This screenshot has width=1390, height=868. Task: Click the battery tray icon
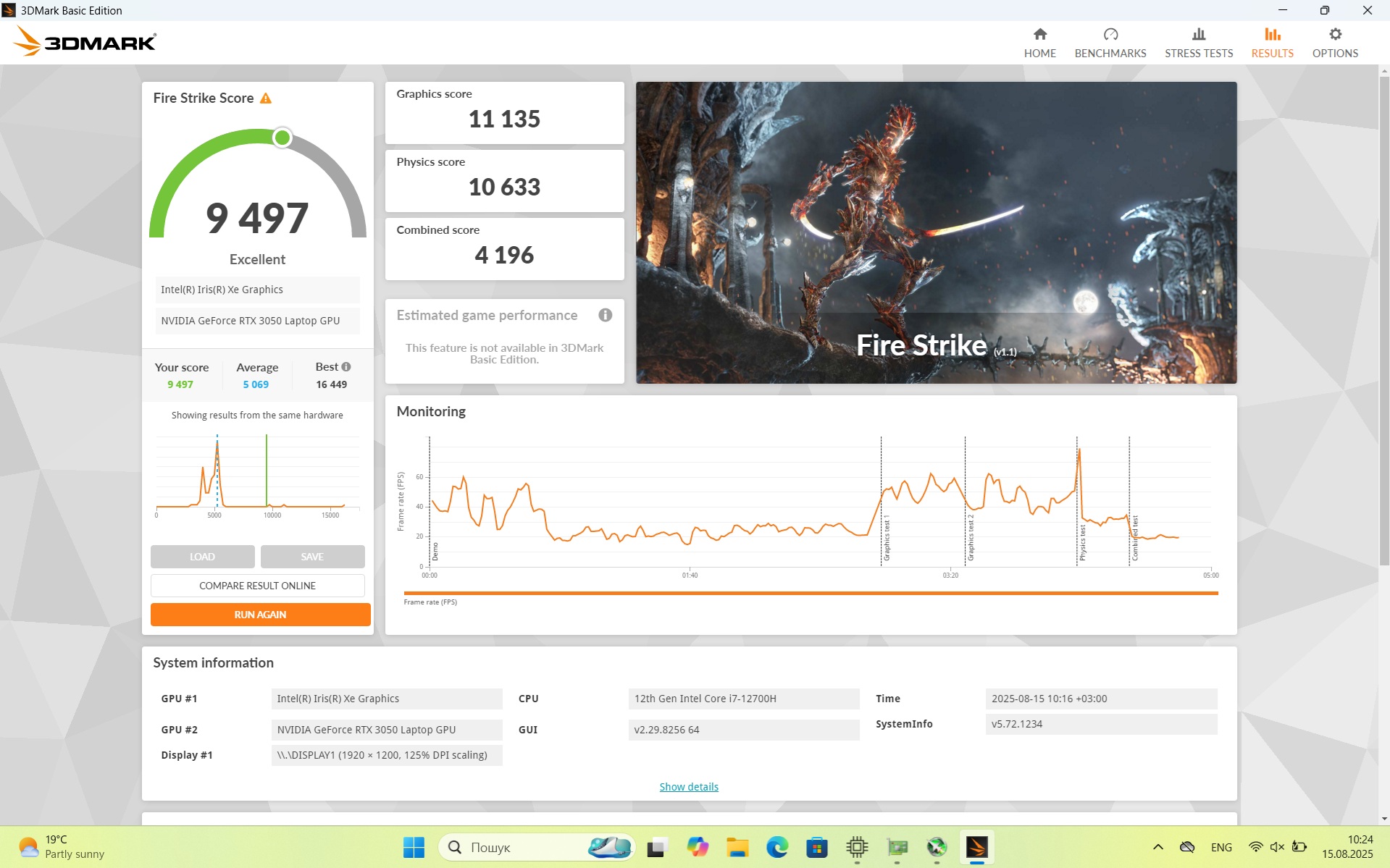(x=1299, y=847)
